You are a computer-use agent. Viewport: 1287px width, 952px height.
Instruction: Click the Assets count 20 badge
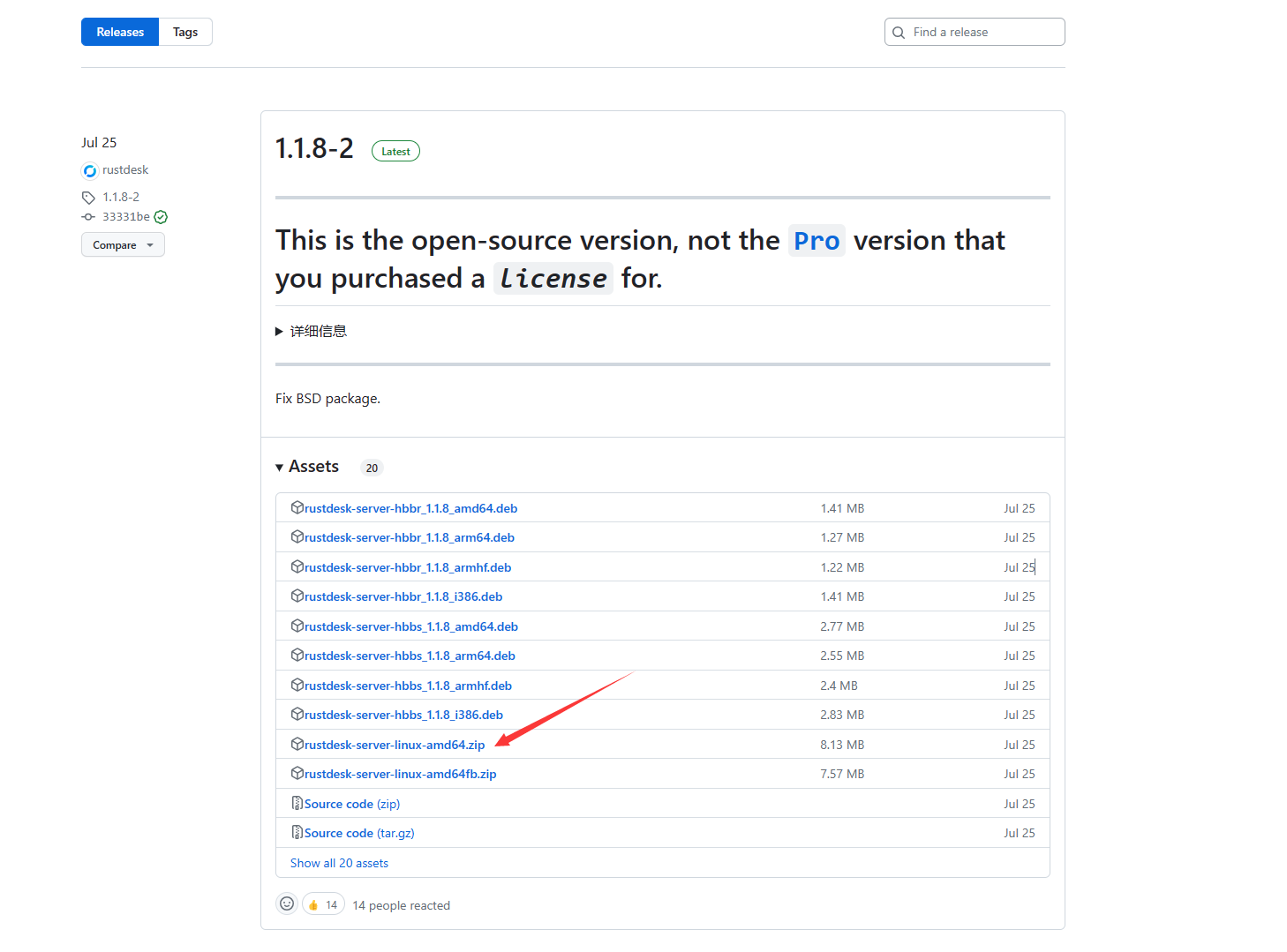point(372,468)
